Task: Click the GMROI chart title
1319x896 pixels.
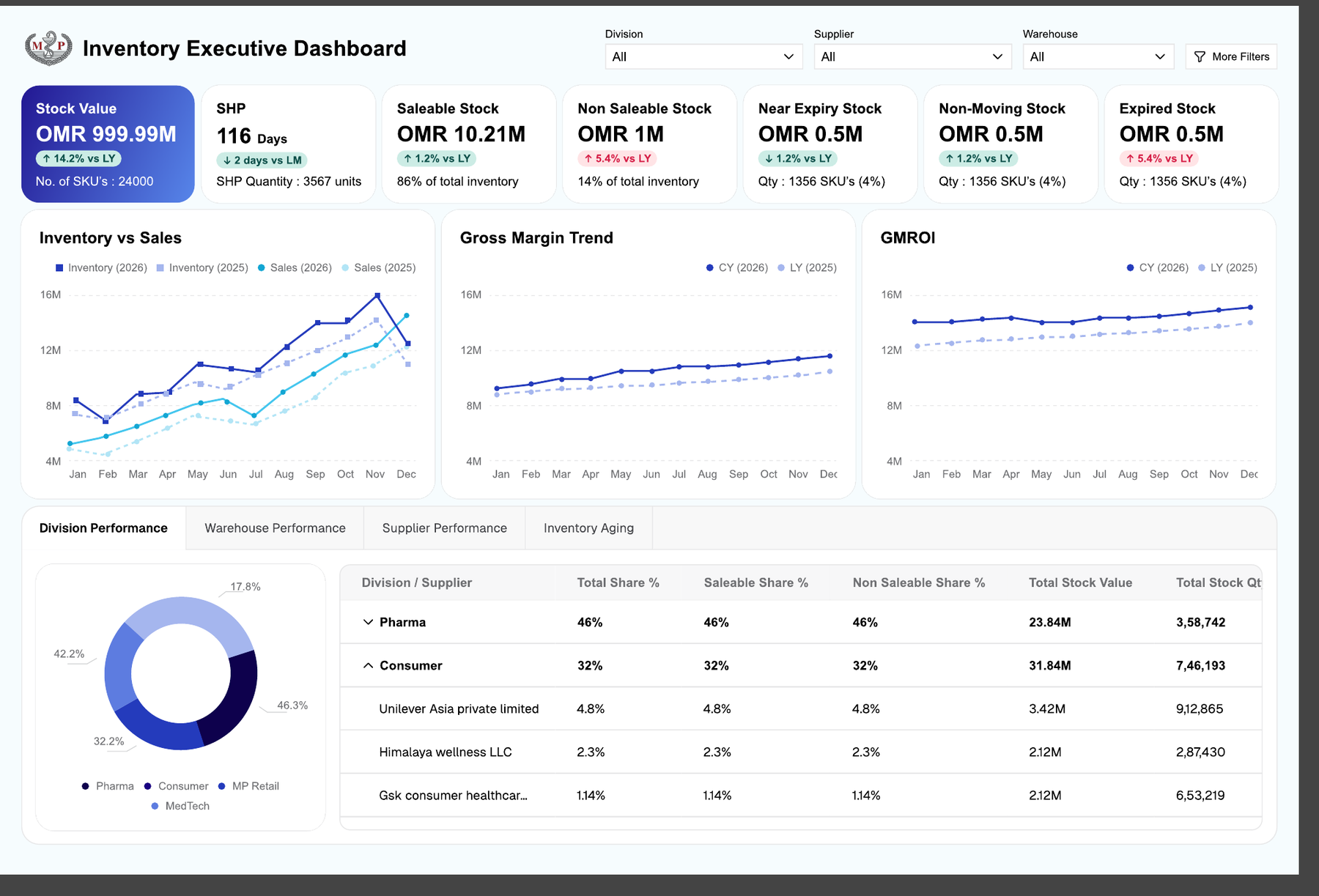Action: [x=908, y=238]
